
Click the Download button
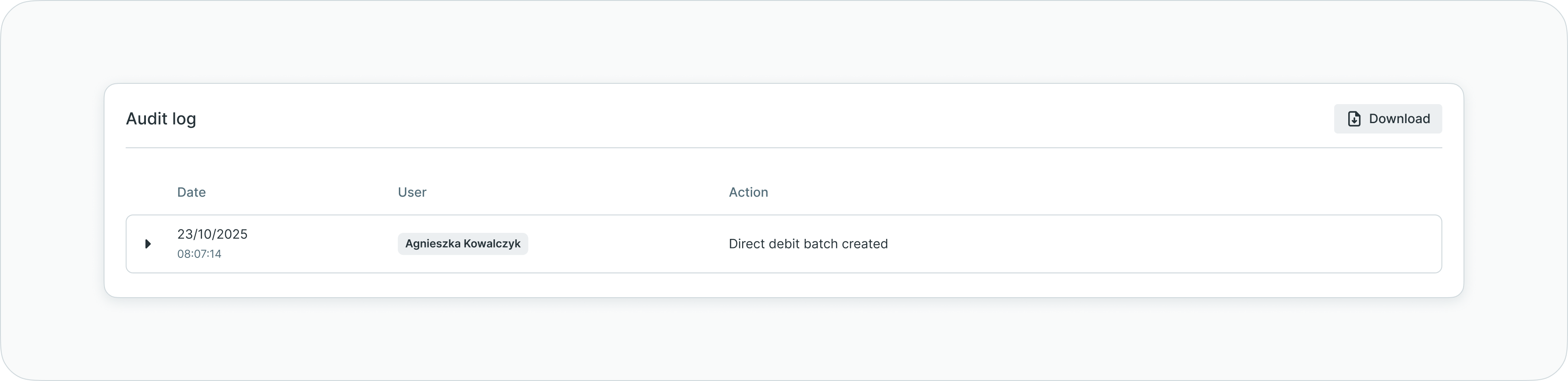(1387, 119)
